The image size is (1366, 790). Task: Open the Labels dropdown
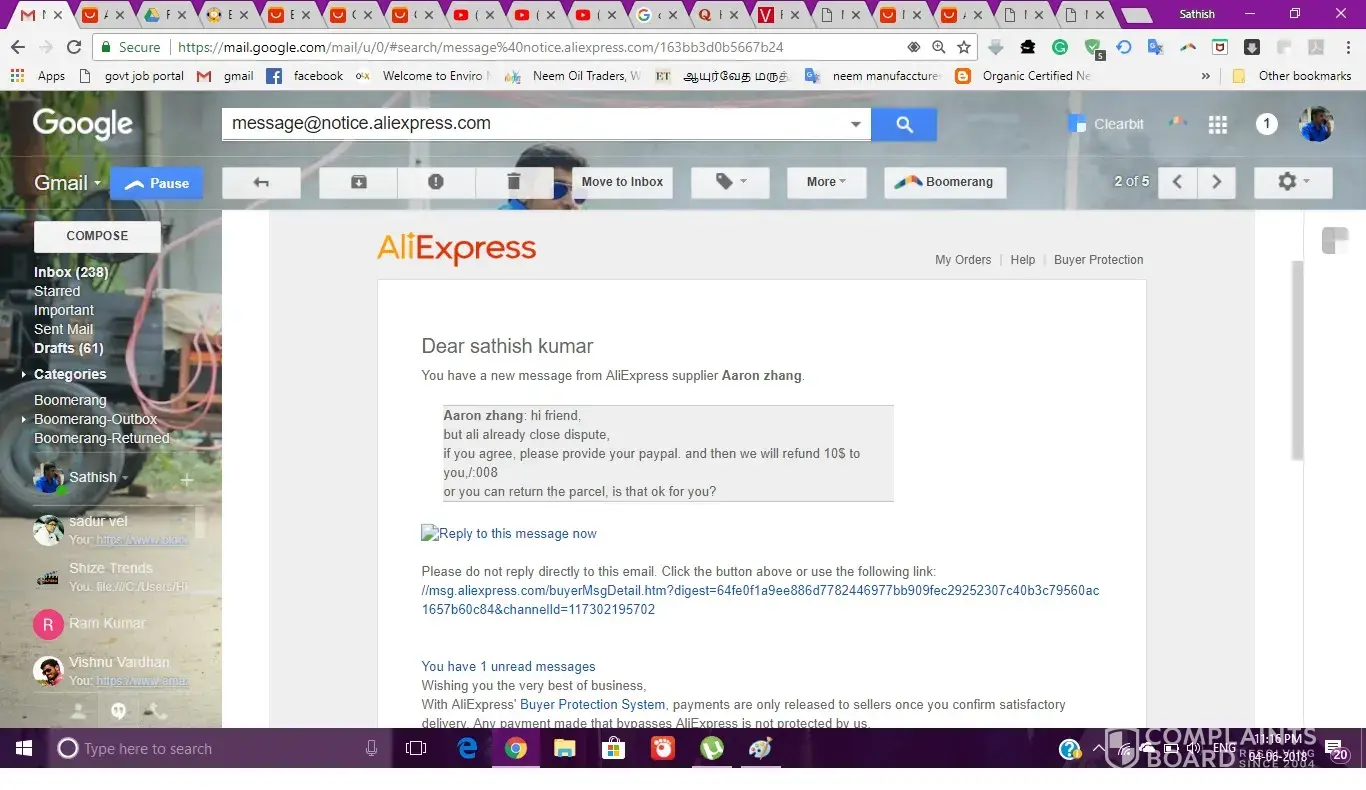coord(730,182)
